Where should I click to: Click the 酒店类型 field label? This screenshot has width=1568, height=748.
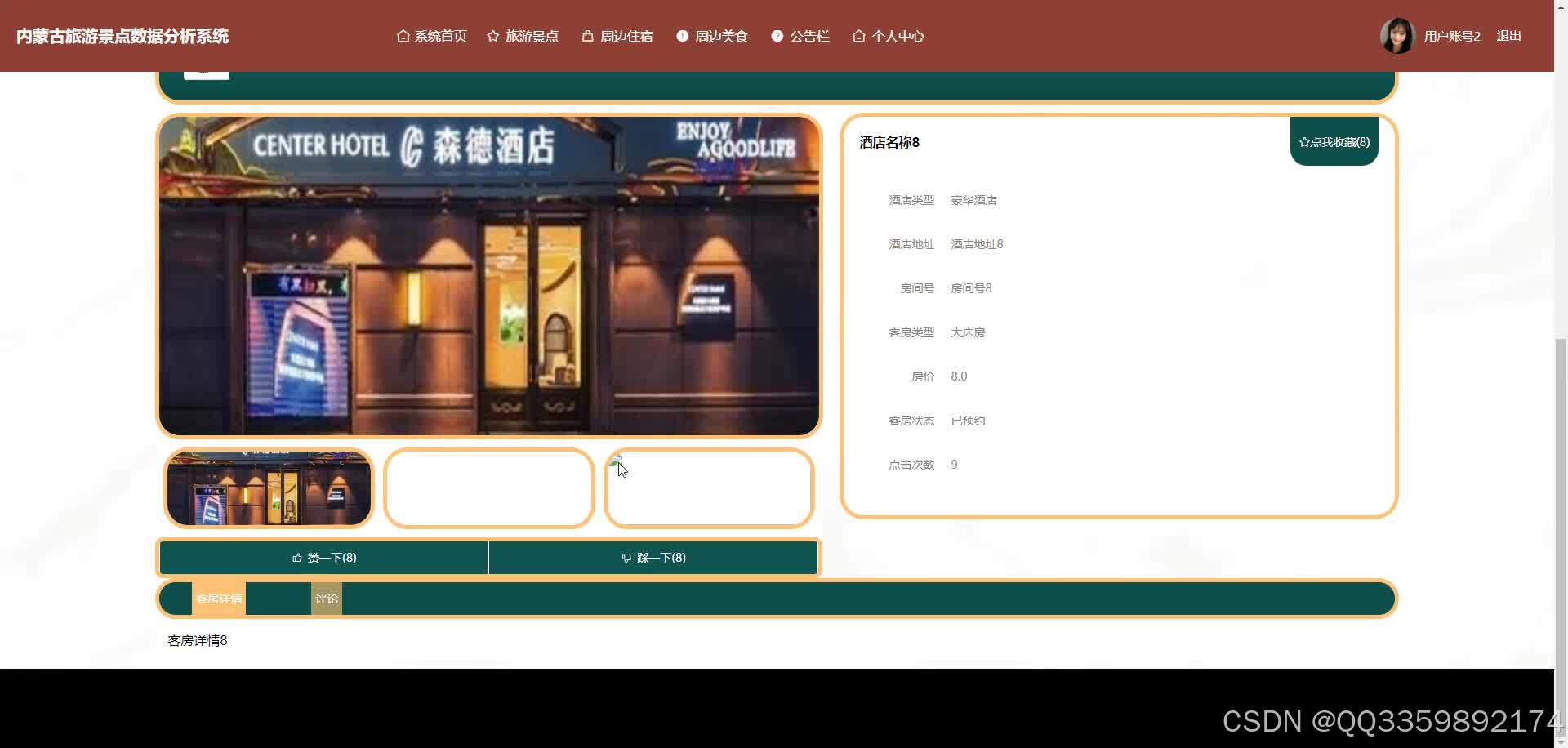(x=911, y=200)
